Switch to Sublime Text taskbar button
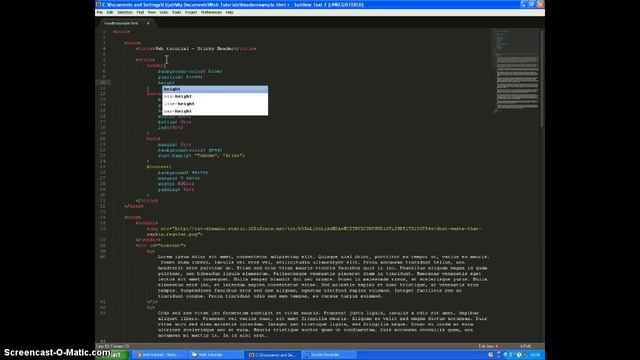640x360 pixels. click(x=273, y=355)
